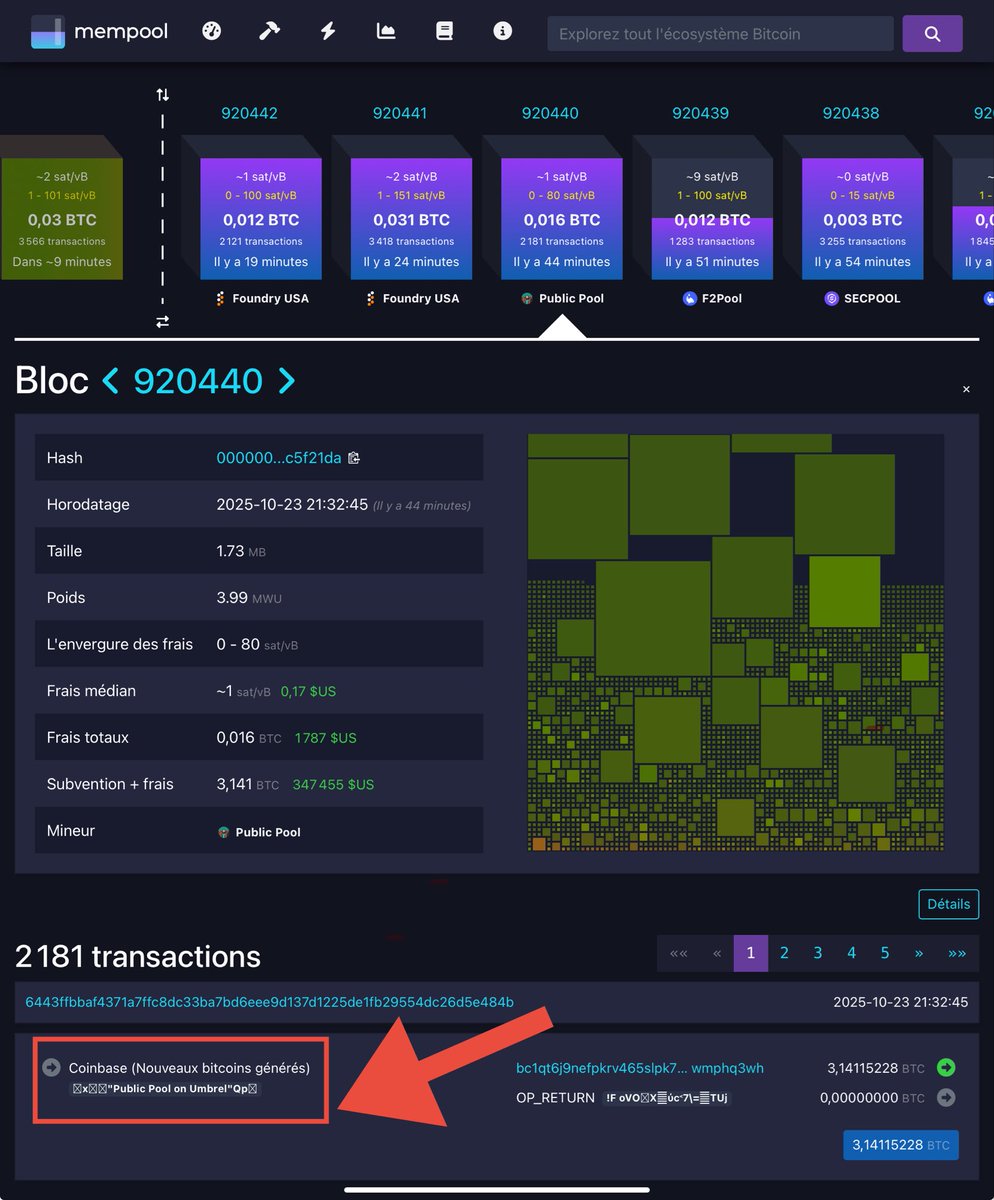Select page 2 of the transactions list
Viewport: 994px width, 1200px height.
(784, 953)
